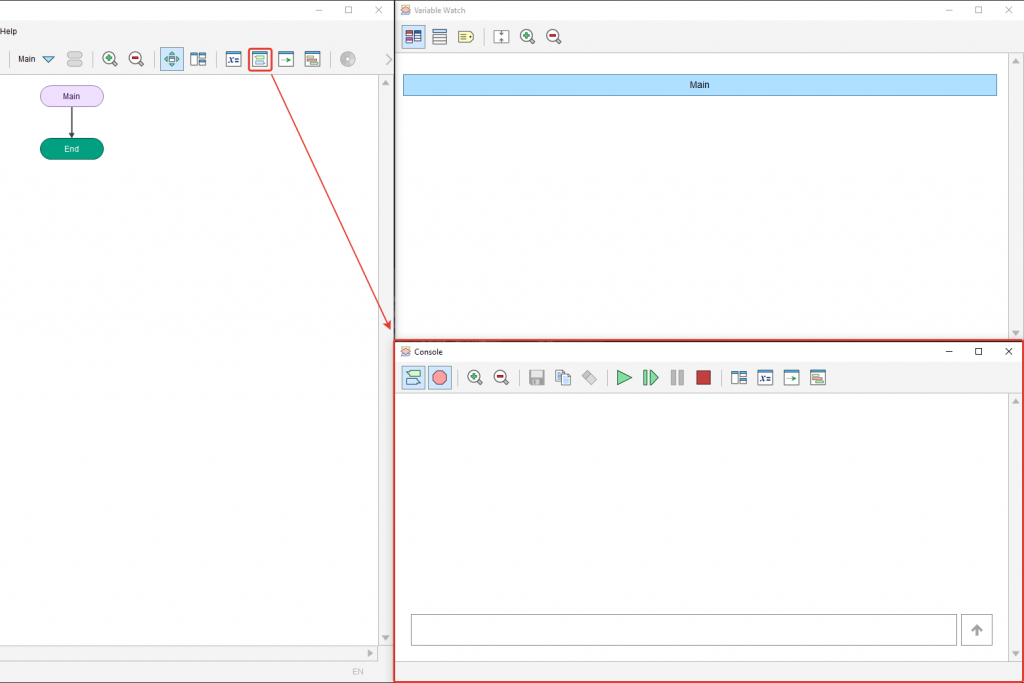This screenshot has width=1024, height=683.
Task: Copy Console output to clipboard
Action: (563, 377)
